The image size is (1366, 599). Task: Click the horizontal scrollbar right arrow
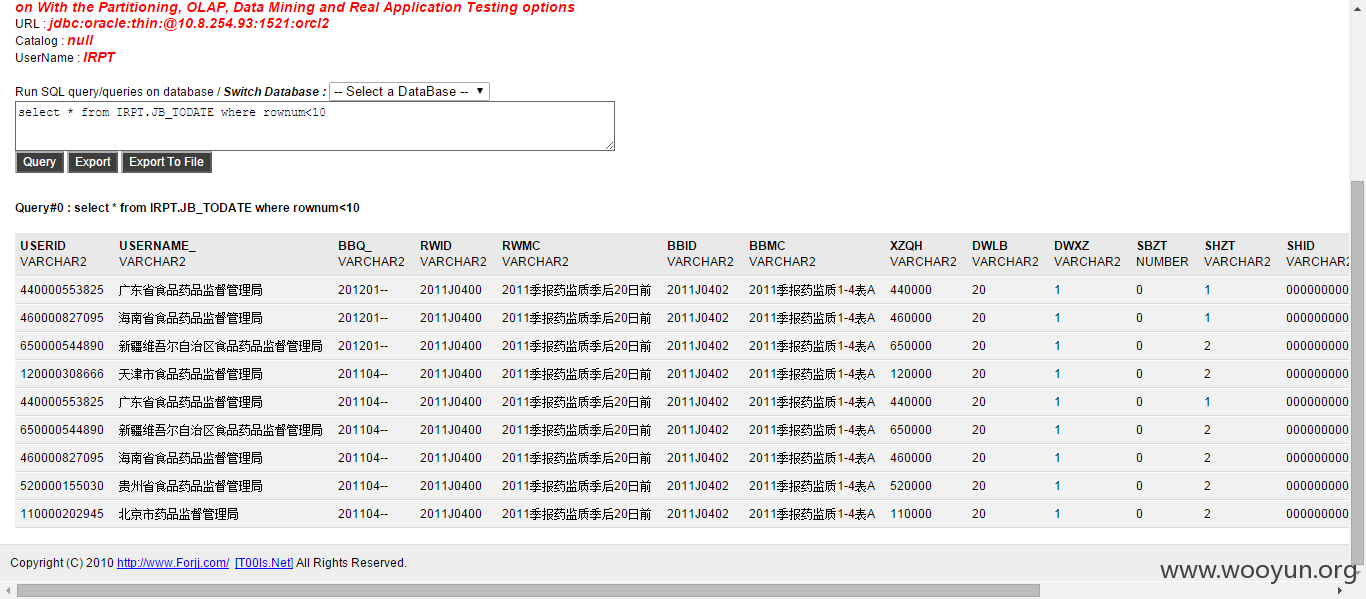1341,591
